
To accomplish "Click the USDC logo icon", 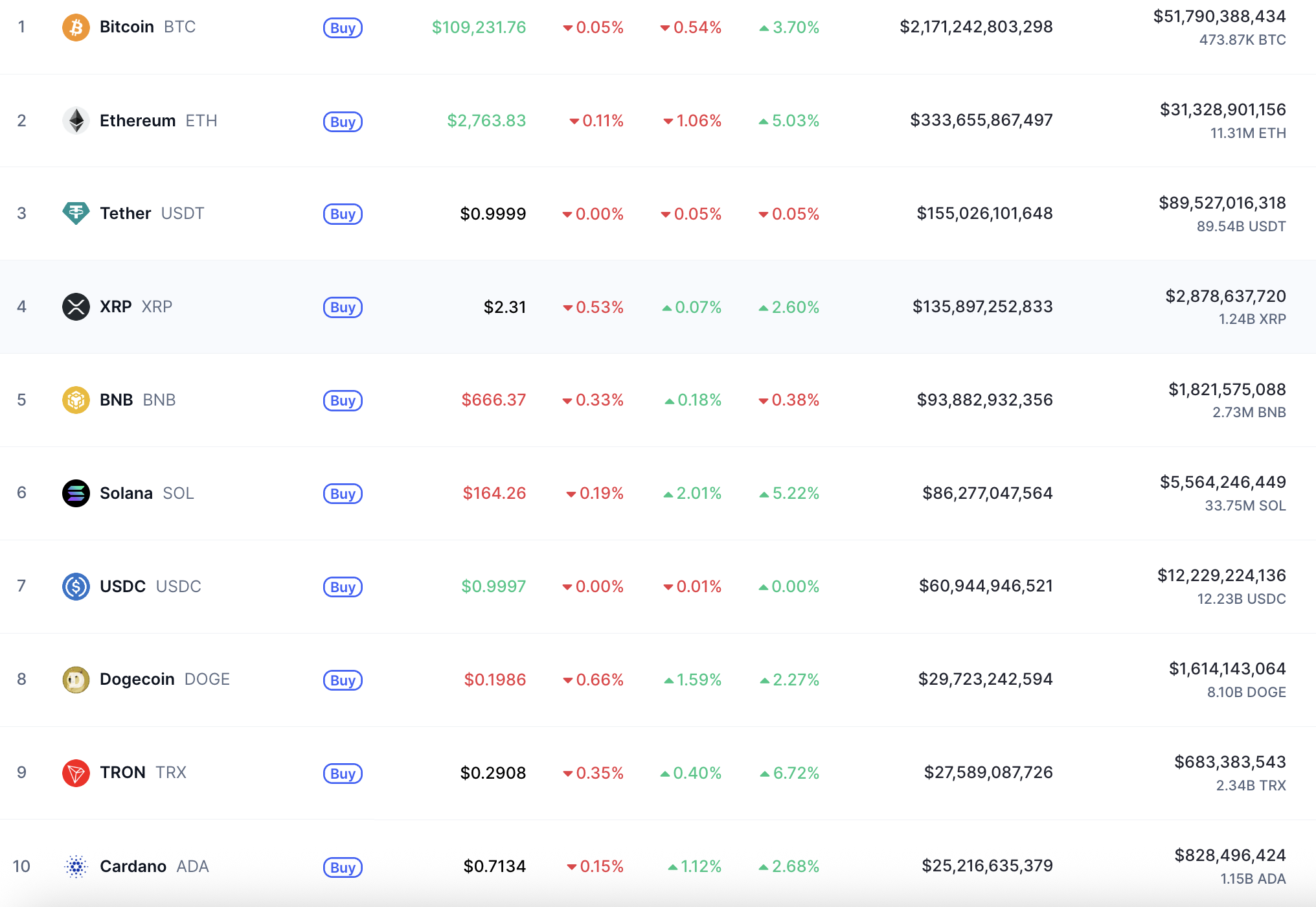I will (x=76, y=586).
